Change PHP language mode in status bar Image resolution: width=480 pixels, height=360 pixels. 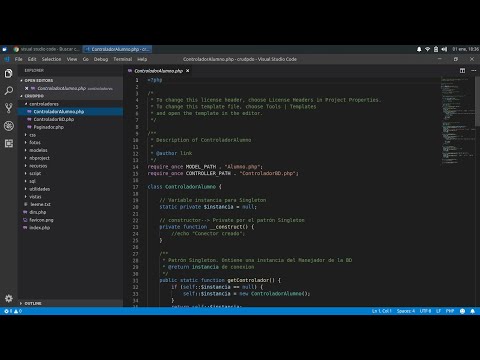click(x=450, y=311)
